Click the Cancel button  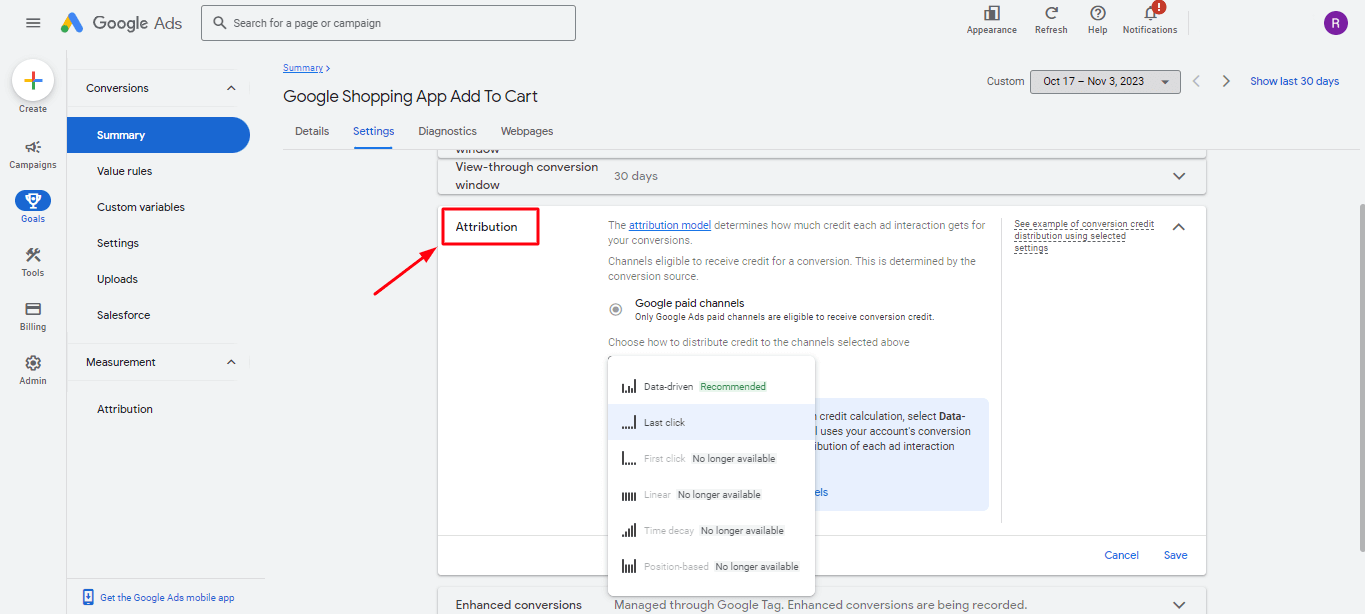[x=1121, y=555]
